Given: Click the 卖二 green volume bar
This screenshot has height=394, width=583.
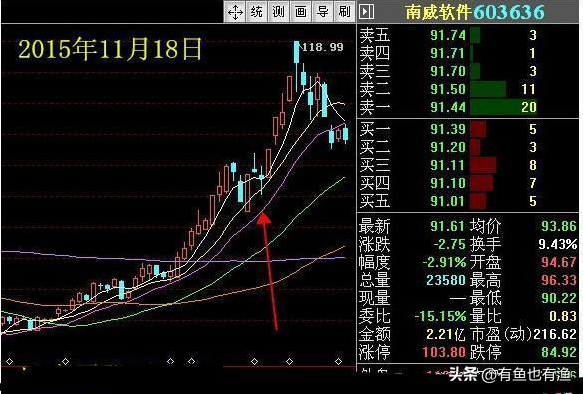Looking at the screenshot, I should point(488,89).
